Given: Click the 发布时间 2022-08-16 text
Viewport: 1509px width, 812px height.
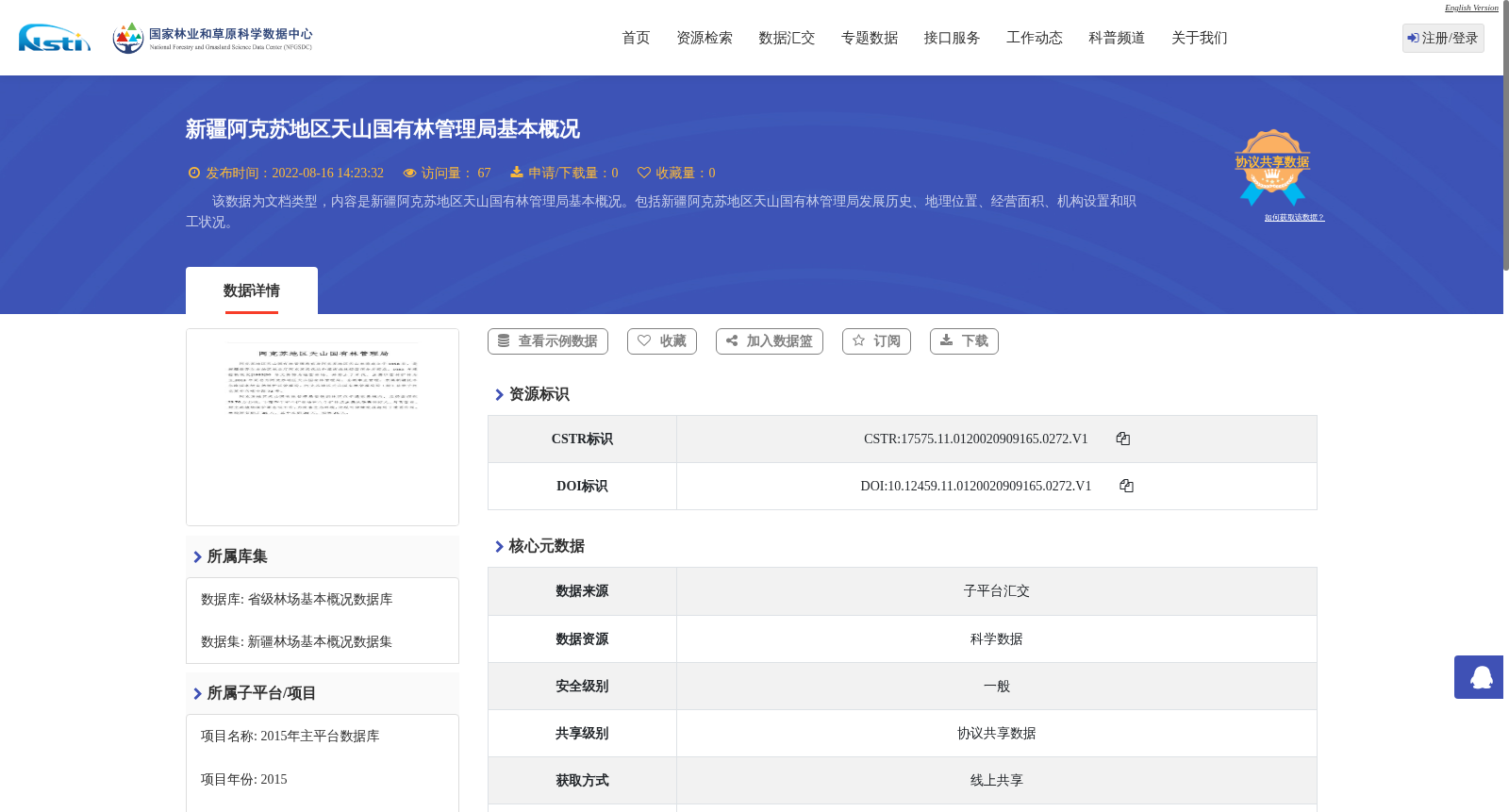Looking at the screenshot, I should tap(286, 174).
